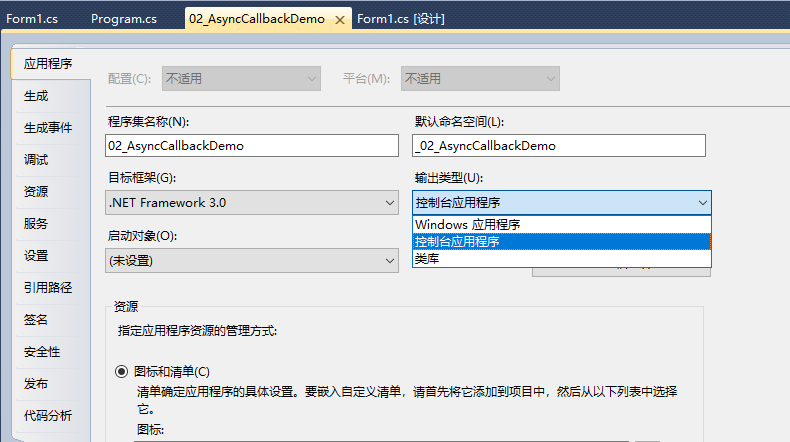This screenshot has height=442, width=790.
Task: Switch to the 签名 page
Action: (36, 320)
